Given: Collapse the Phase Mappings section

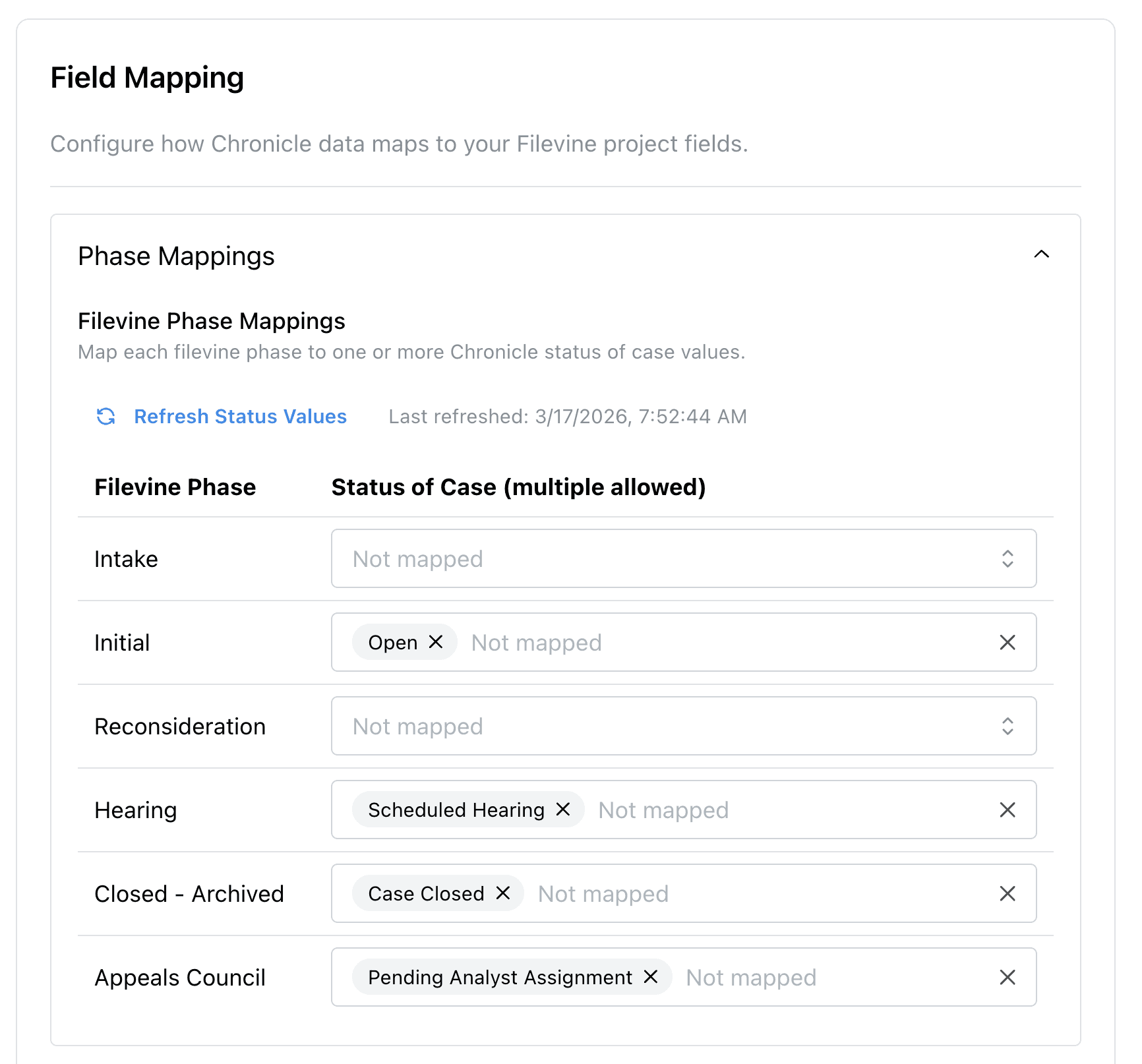Looking at the screenshot, I should click(1042, 255).
